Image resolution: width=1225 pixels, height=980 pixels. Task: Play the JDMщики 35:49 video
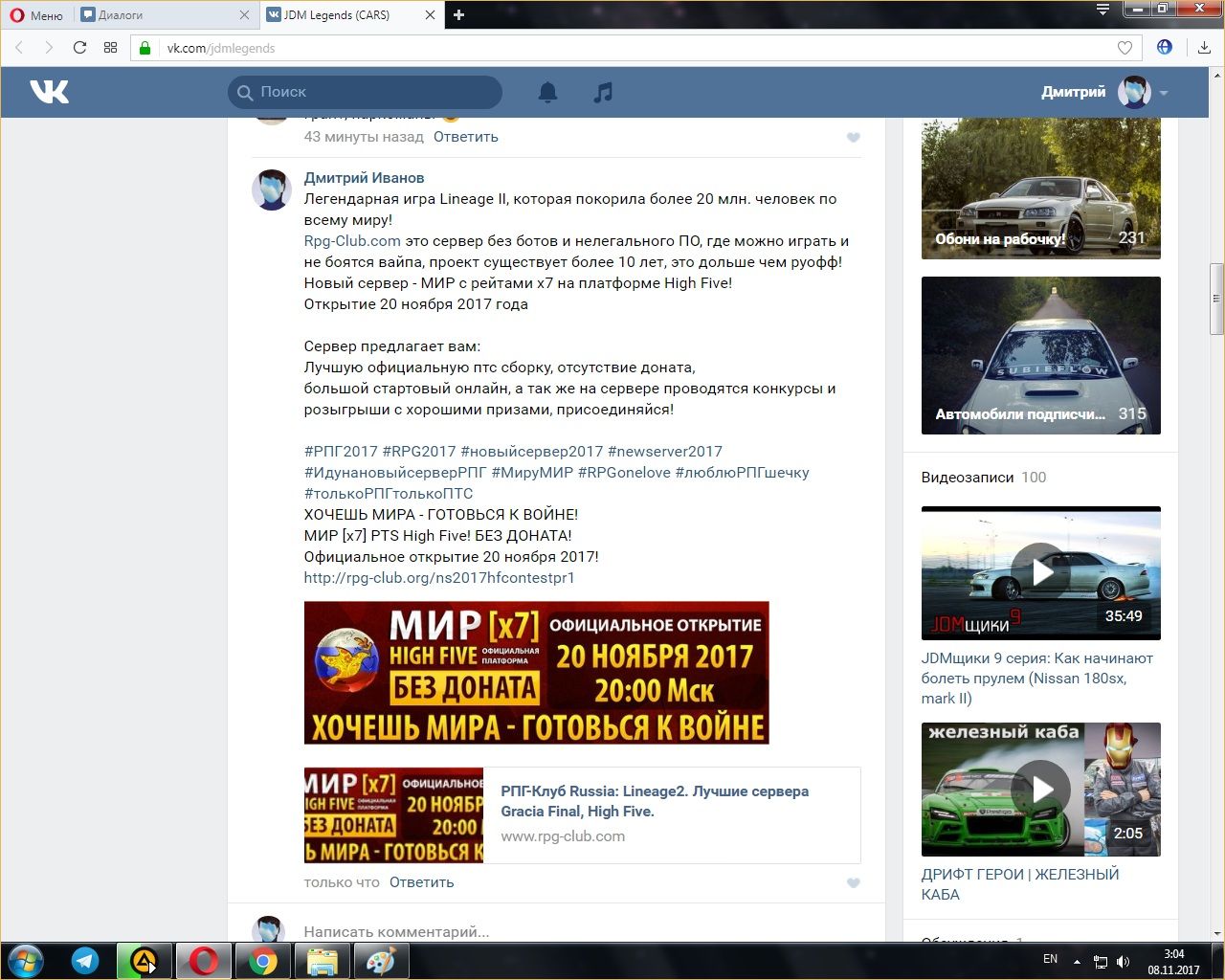(x=1041, y=573)
